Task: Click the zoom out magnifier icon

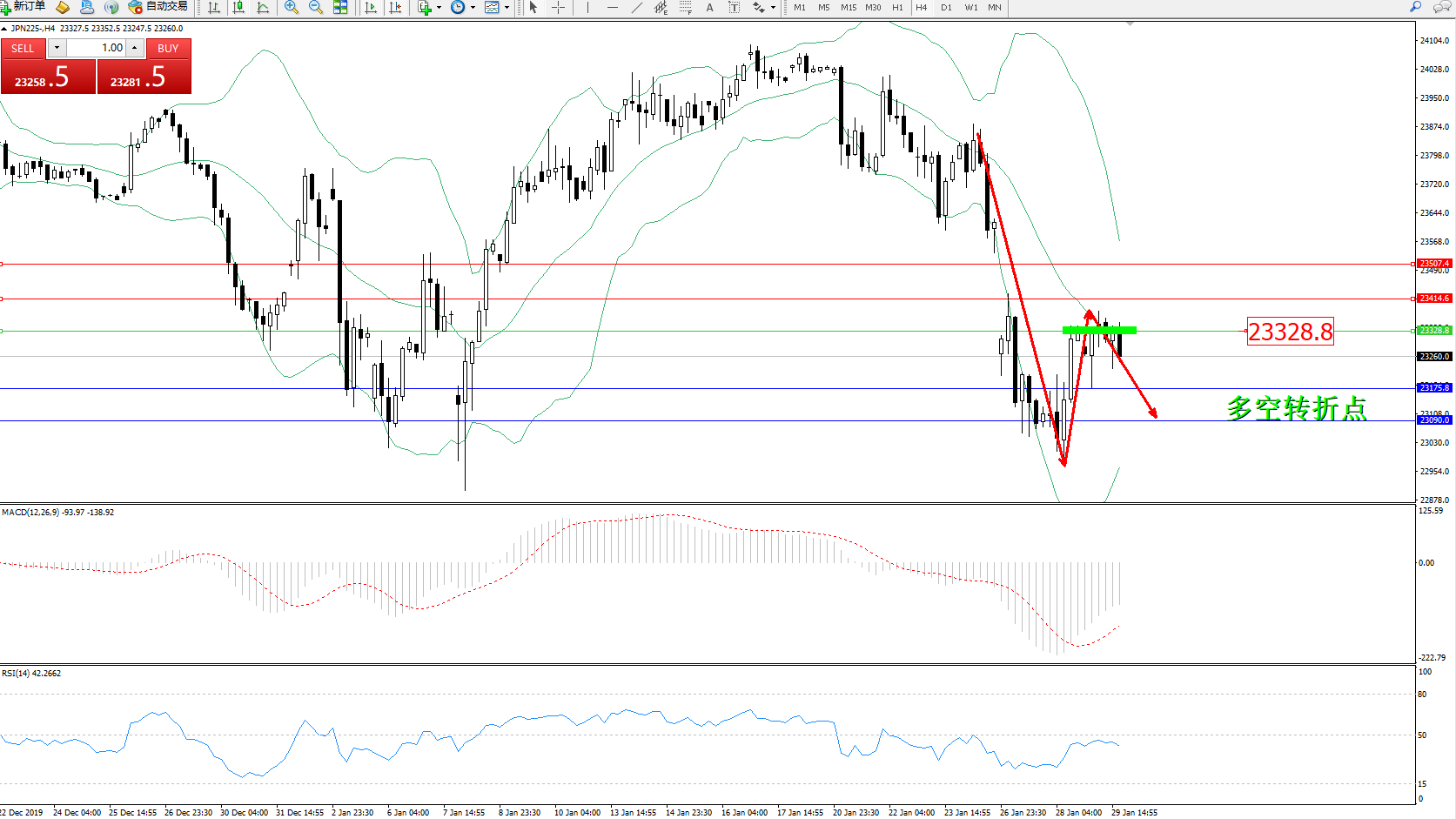Action: pos(315,7)
